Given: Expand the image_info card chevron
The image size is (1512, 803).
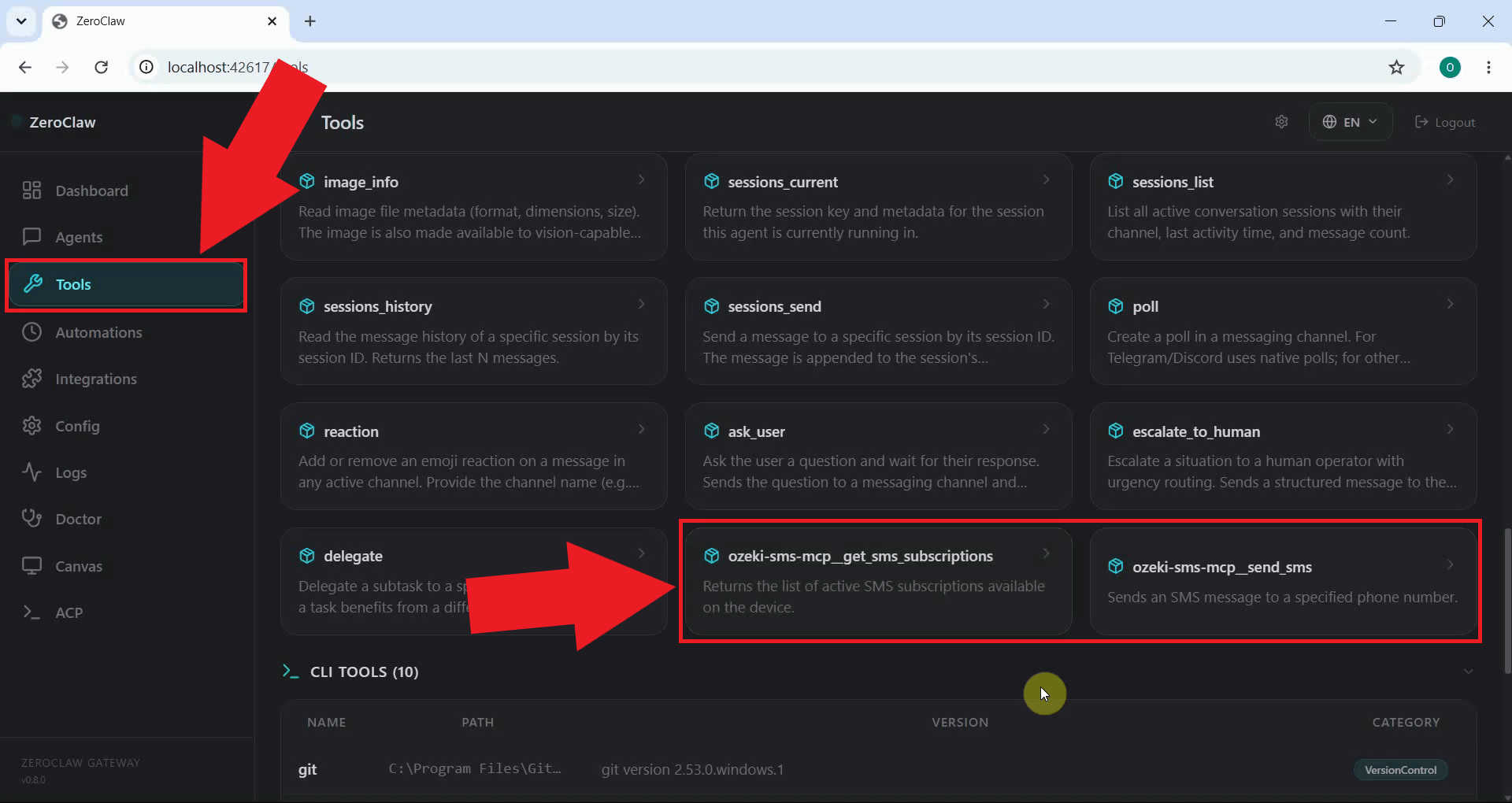Looking at the screenshot, I should 642,179.
